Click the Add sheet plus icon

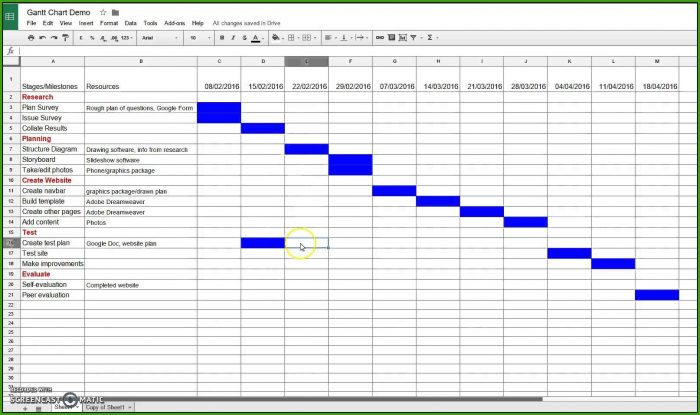[25, 408]
